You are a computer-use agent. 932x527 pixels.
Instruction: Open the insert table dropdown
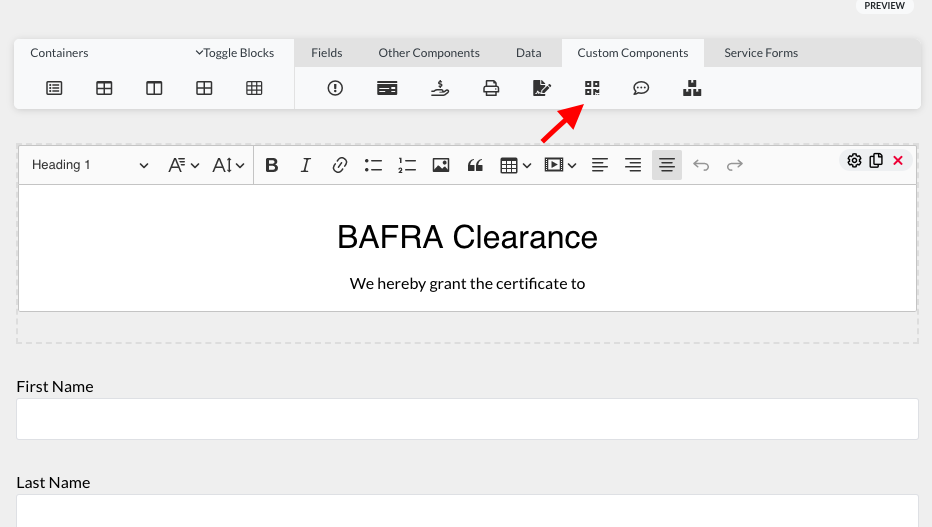click(x=515, y=165)
